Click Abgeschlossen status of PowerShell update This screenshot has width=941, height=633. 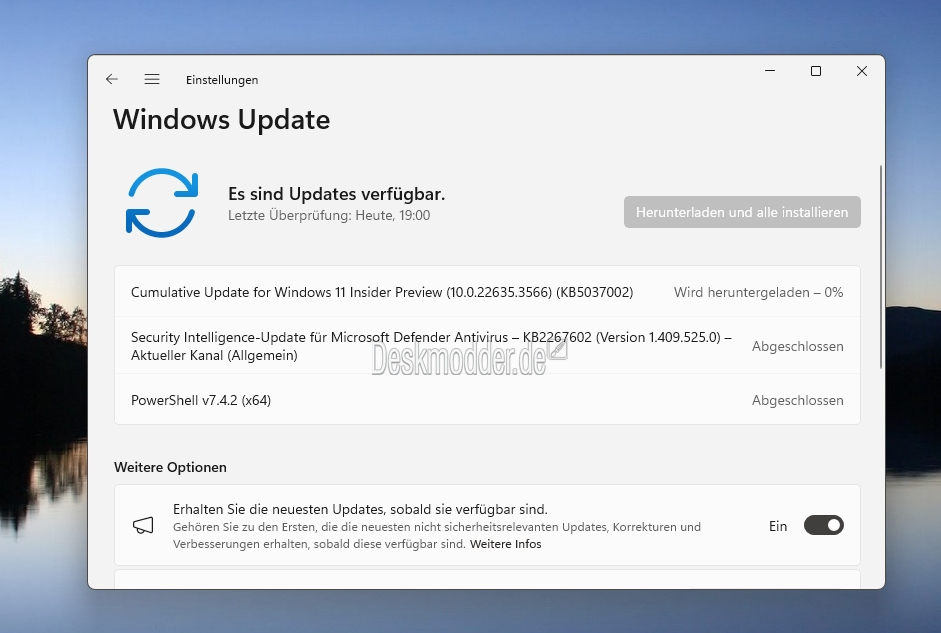798,400
